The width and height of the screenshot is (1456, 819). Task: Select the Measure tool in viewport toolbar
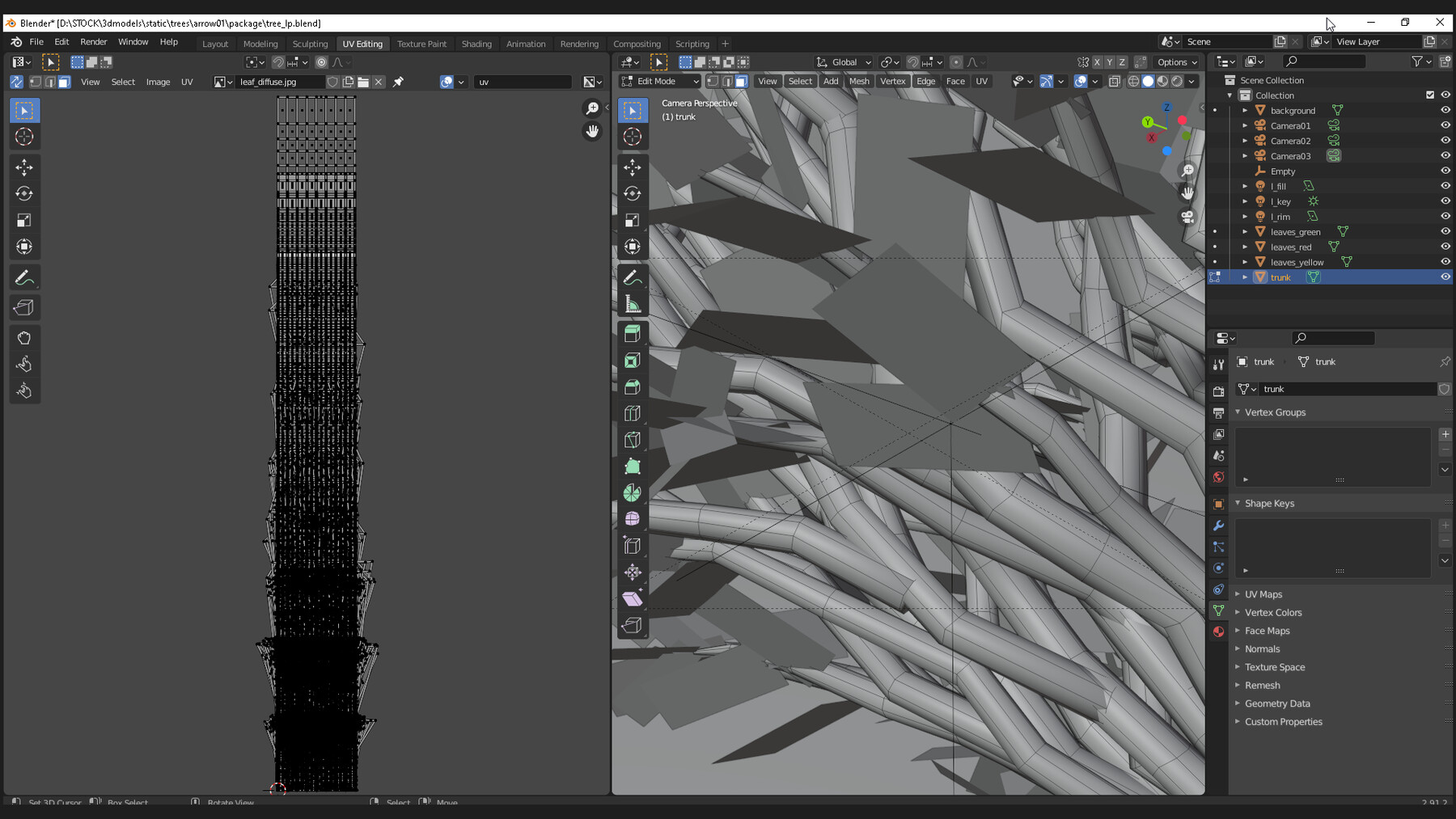point(632,305)
